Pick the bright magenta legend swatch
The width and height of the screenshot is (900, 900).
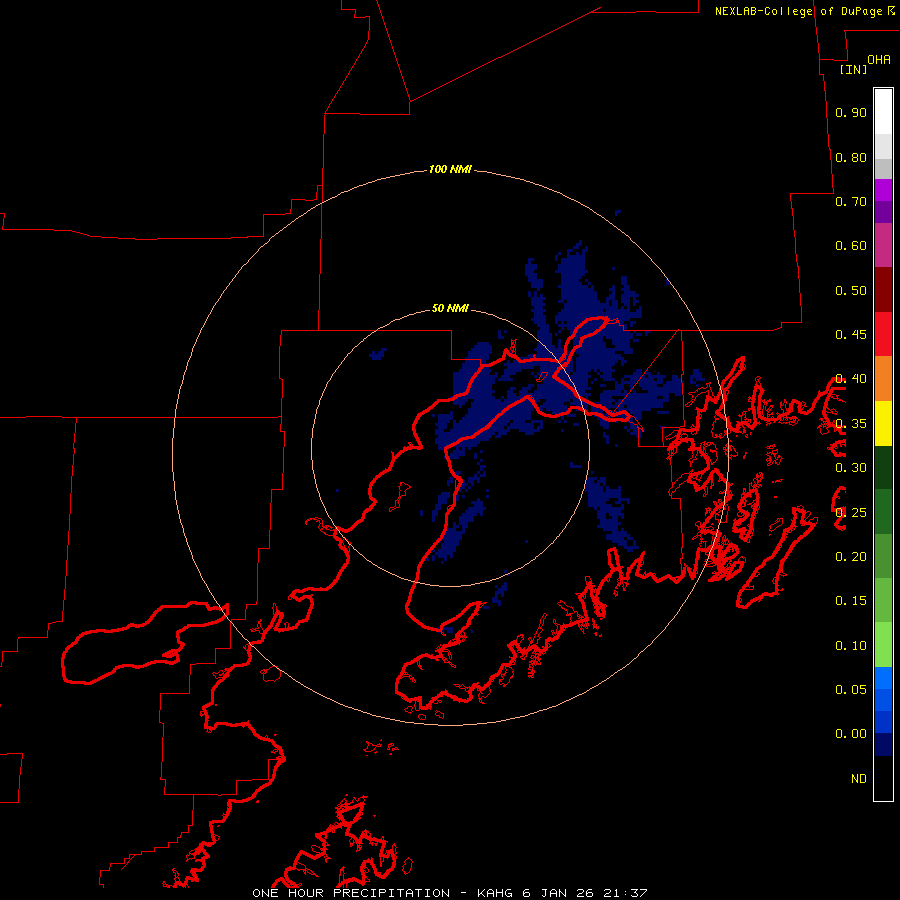pos(883,190)
